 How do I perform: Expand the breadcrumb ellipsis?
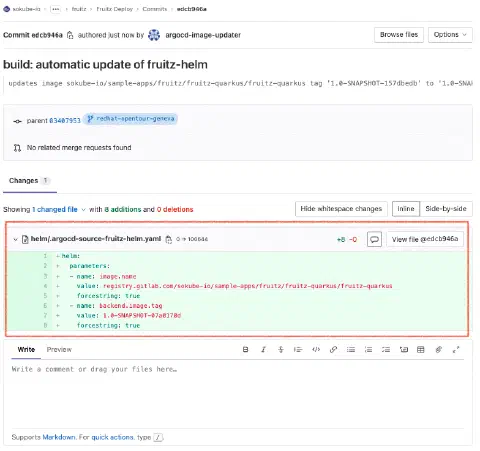point(55,9)
